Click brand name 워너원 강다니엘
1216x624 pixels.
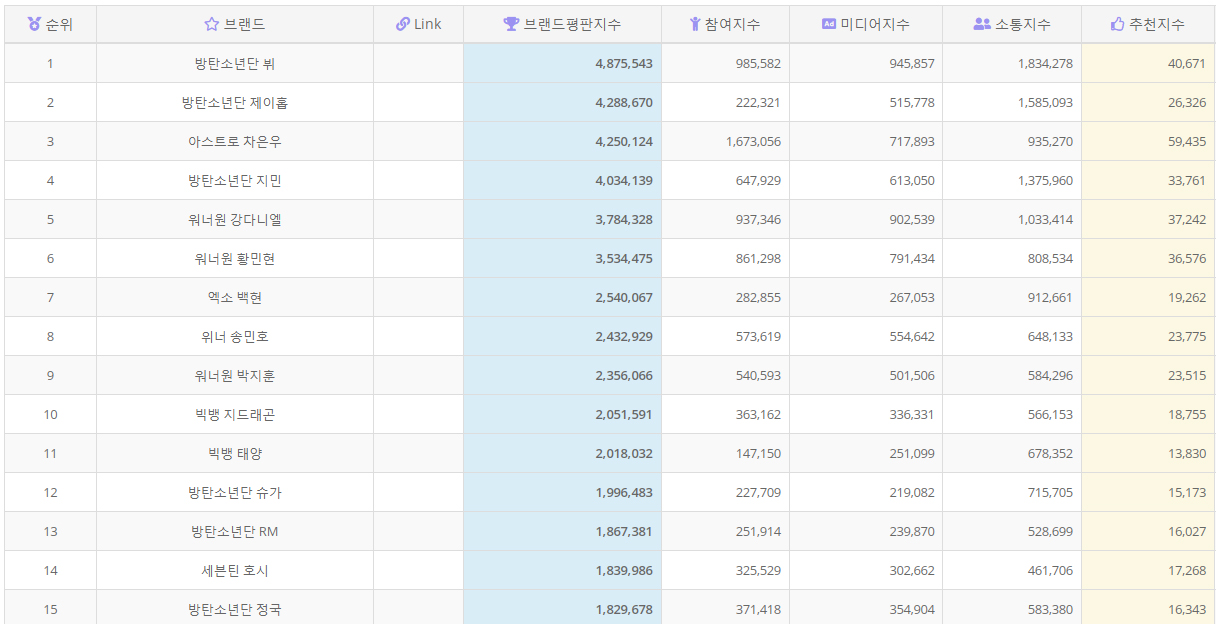(x=235, y=219)
